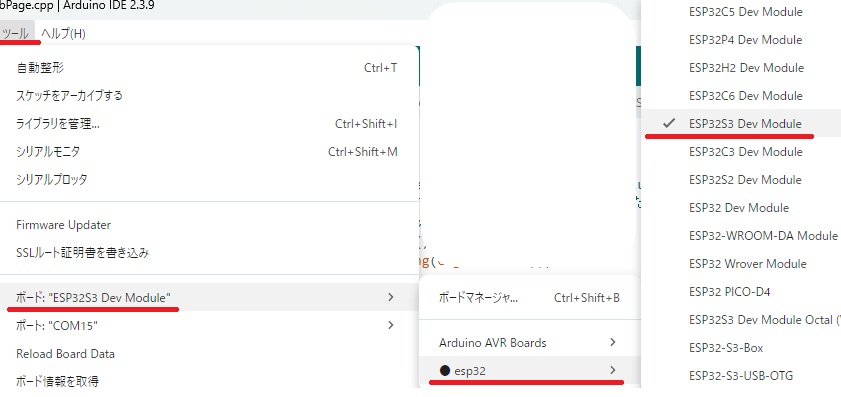Viewport: 841px width, 397px height.
Task: Choose スケッチをアーカイブする
Action: [x=209, y=95]
